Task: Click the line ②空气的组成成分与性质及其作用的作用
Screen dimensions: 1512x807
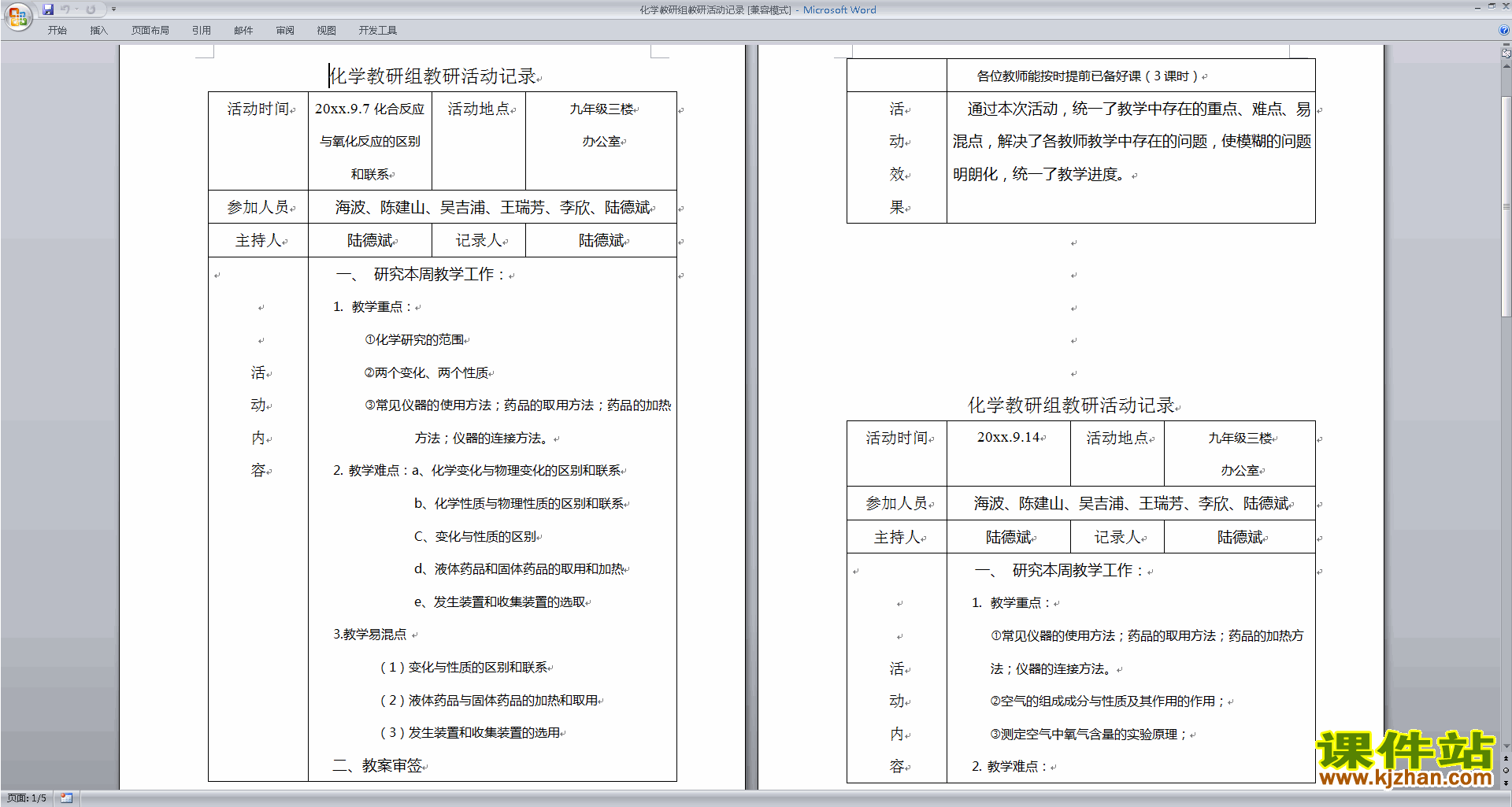Action: [x=1108, y=701]
